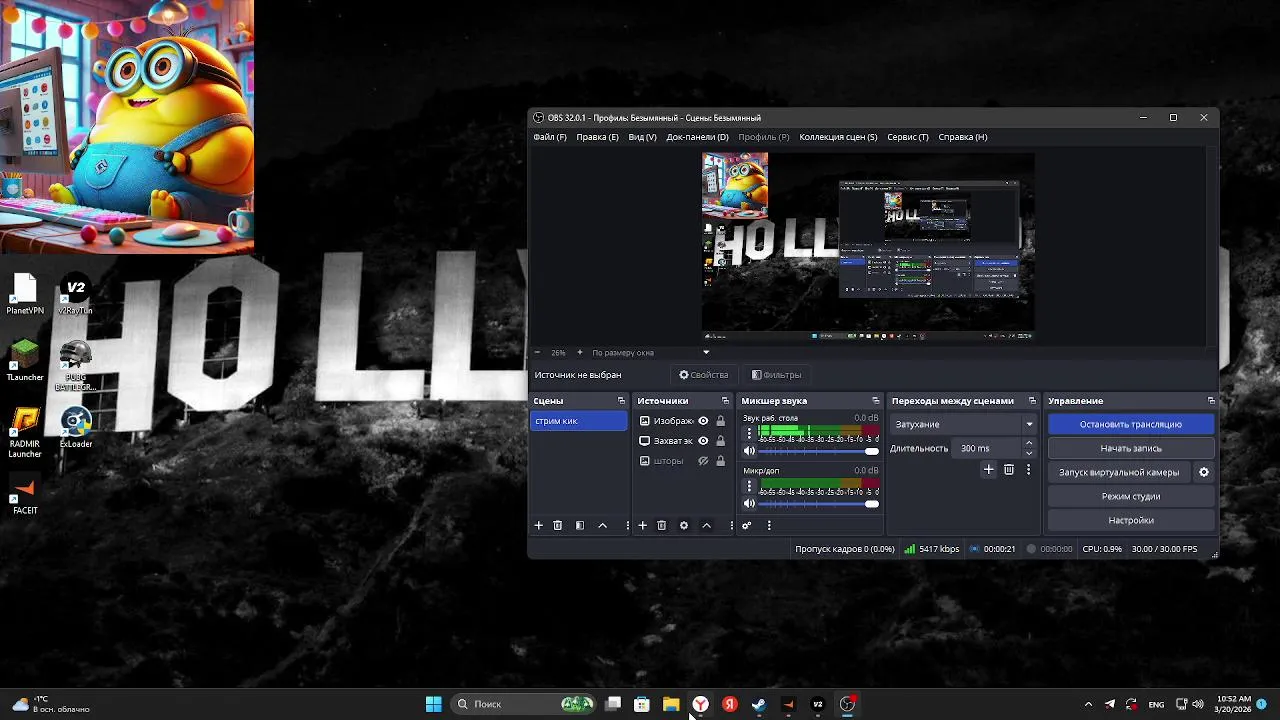Remove transition with trash icon
This screenshot has height=720, width=1280.
click(1009, 469)
